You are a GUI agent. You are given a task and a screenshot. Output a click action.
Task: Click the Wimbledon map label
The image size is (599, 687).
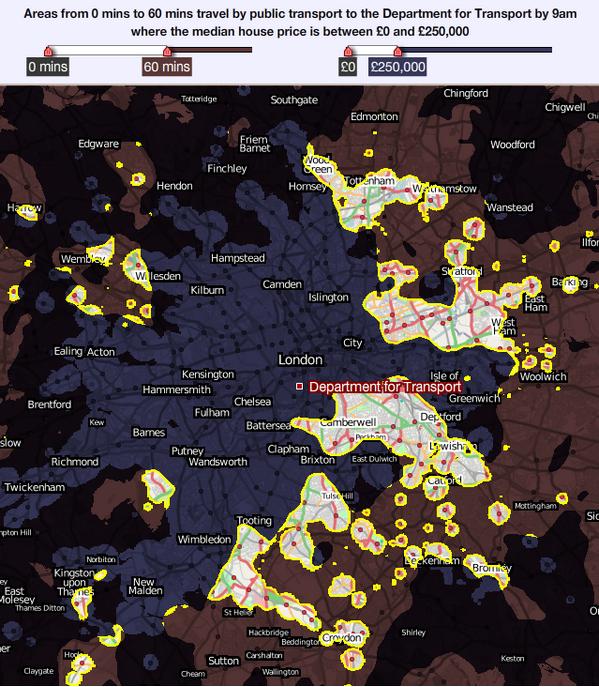(204, 539)
